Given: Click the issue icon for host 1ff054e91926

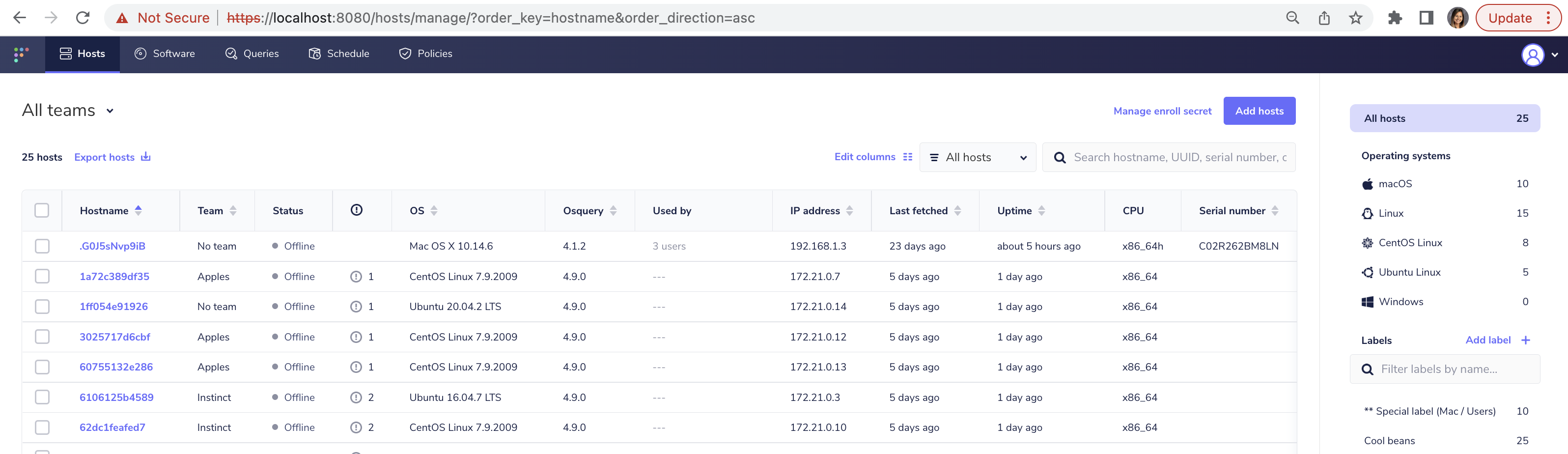Looking at the screenshot, I should (356, 307).
